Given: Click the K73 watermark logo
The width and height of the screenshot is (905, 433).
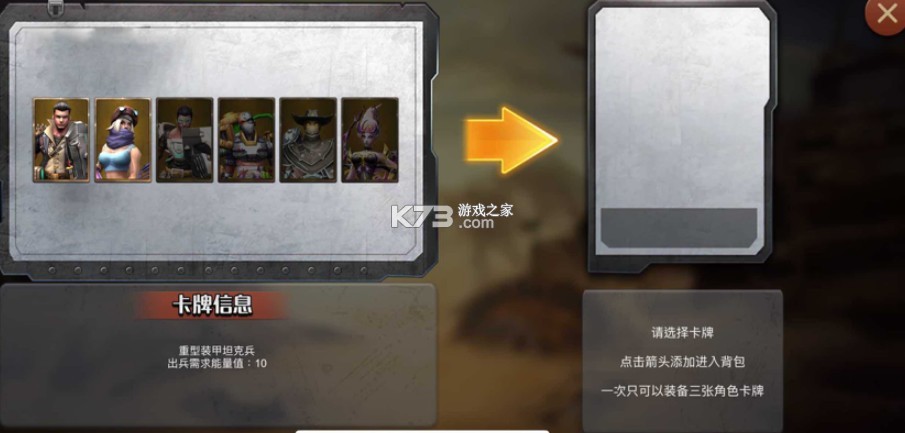Looking at the screenshot, I should click(422, 216).
